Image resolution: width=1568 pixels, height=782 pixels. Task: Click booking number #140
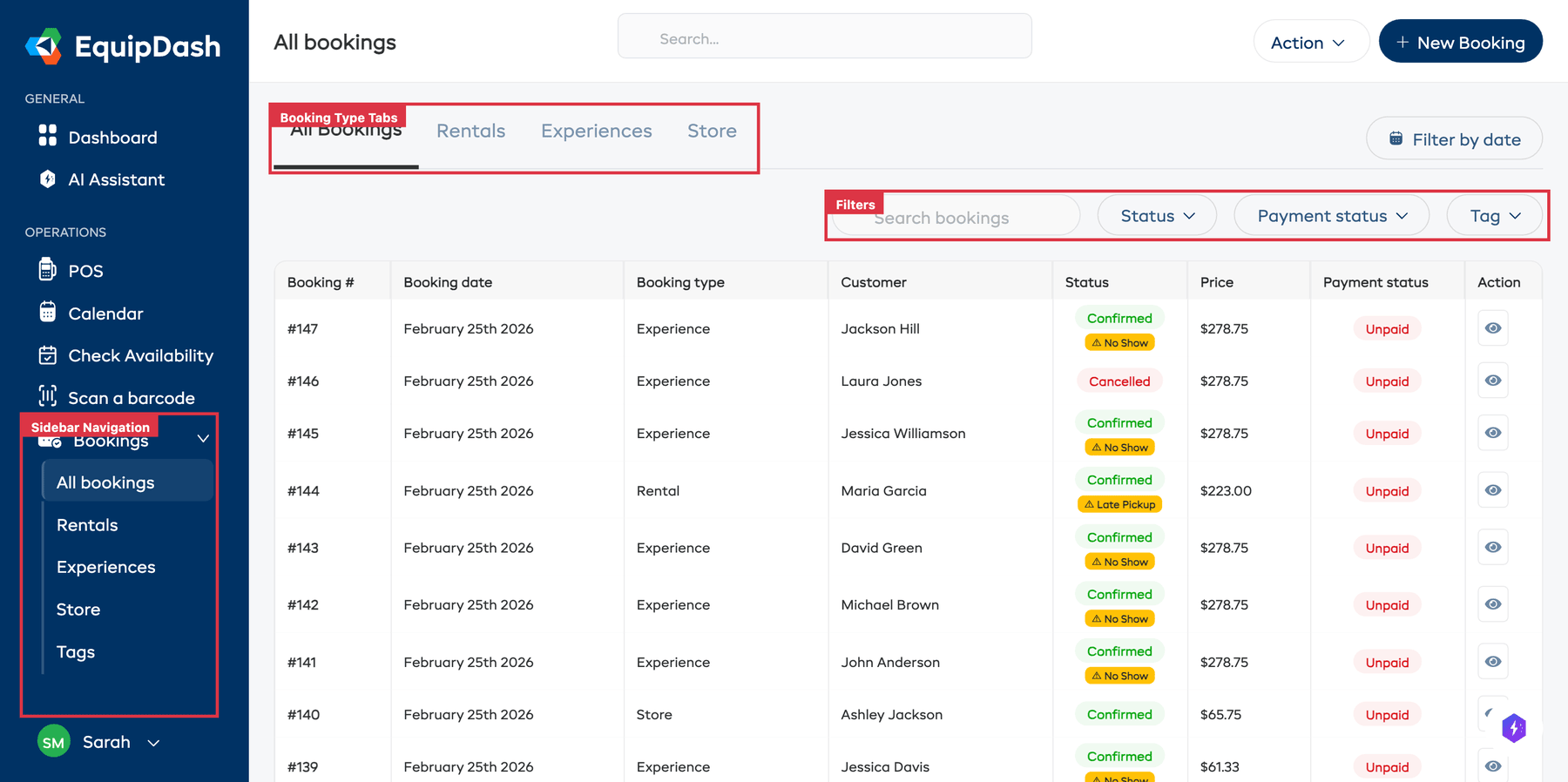coord(304,715)
